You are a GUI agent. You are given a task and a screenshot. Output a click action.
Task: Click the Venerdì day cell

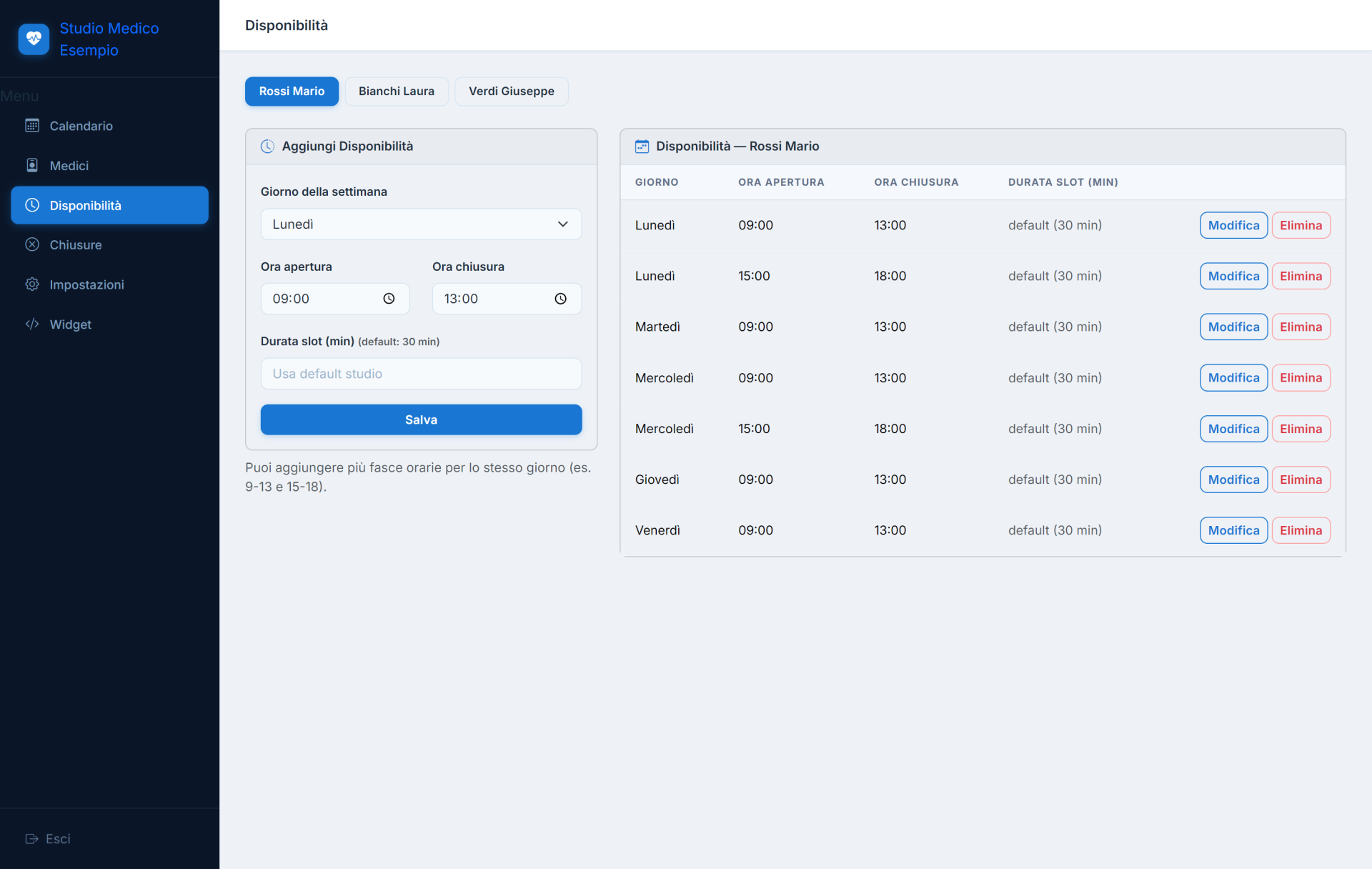pyautogui.click(x=657, y=530)
